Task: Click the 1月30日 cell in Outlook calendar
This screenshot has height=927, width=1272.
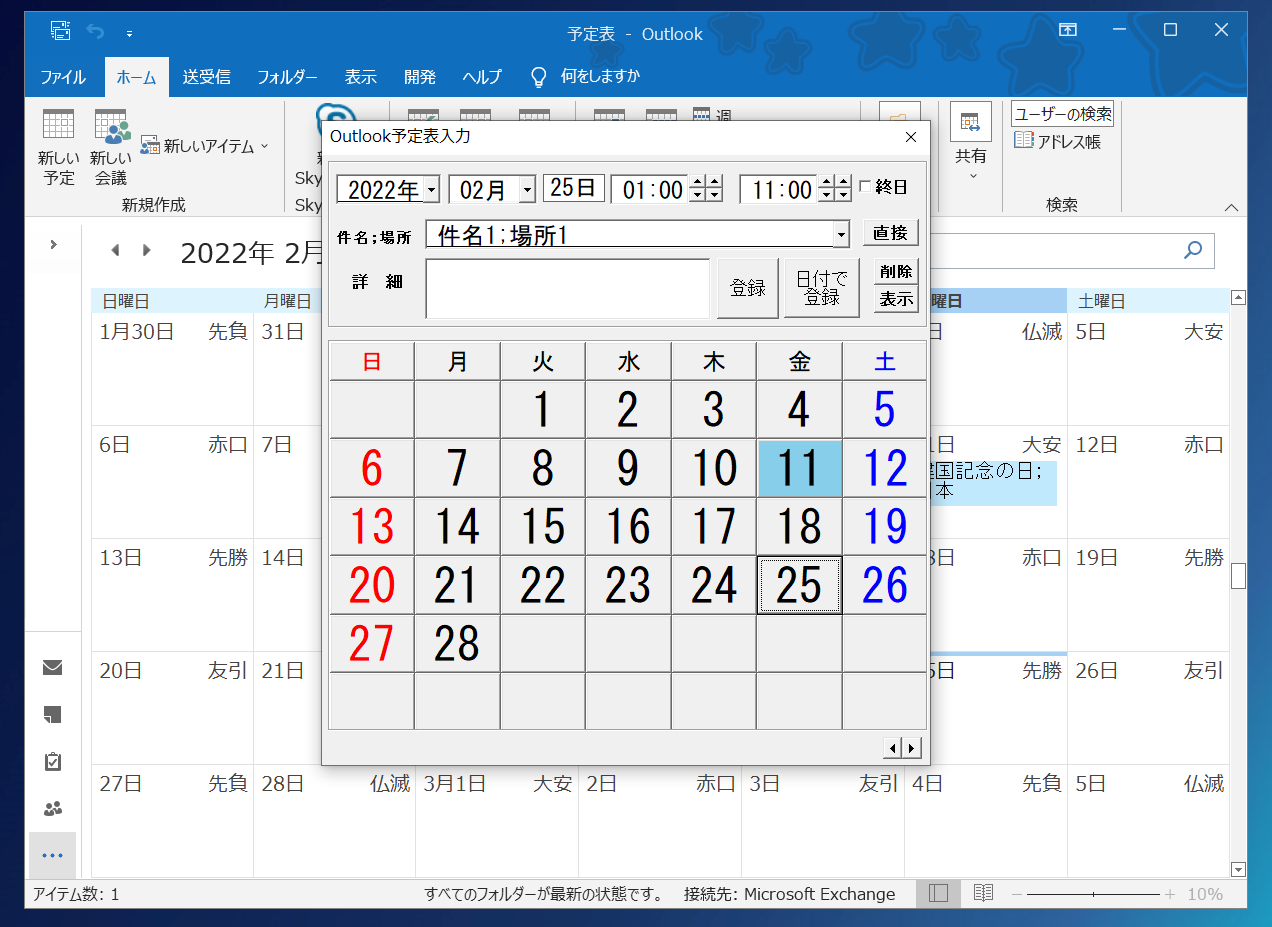Action: tap(172, 369)
